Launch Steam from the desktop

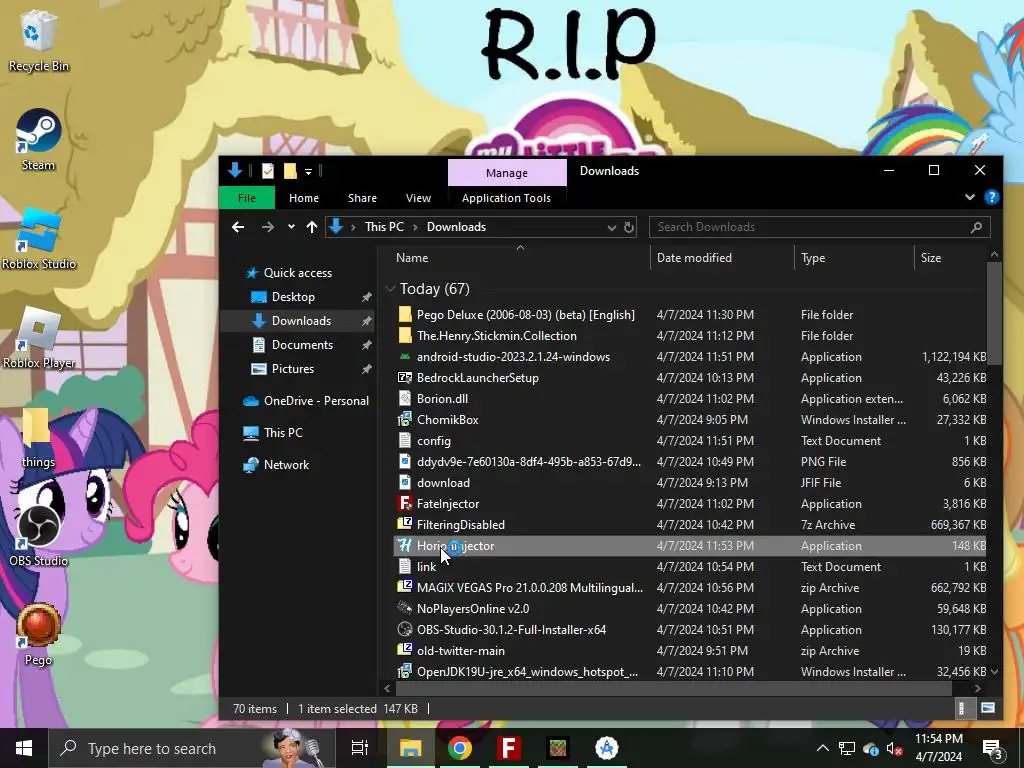(x=38, y=140)
